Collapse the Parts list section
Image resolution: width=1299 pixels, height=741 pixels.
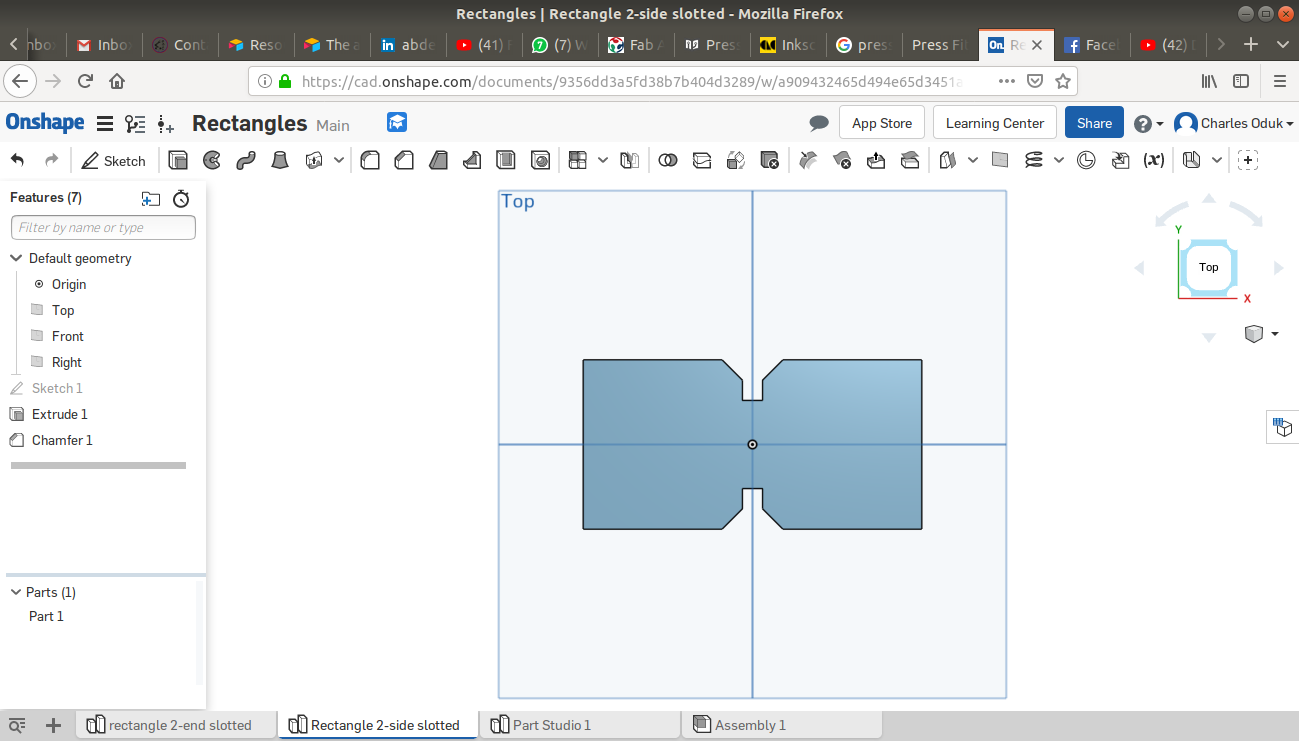16,592
